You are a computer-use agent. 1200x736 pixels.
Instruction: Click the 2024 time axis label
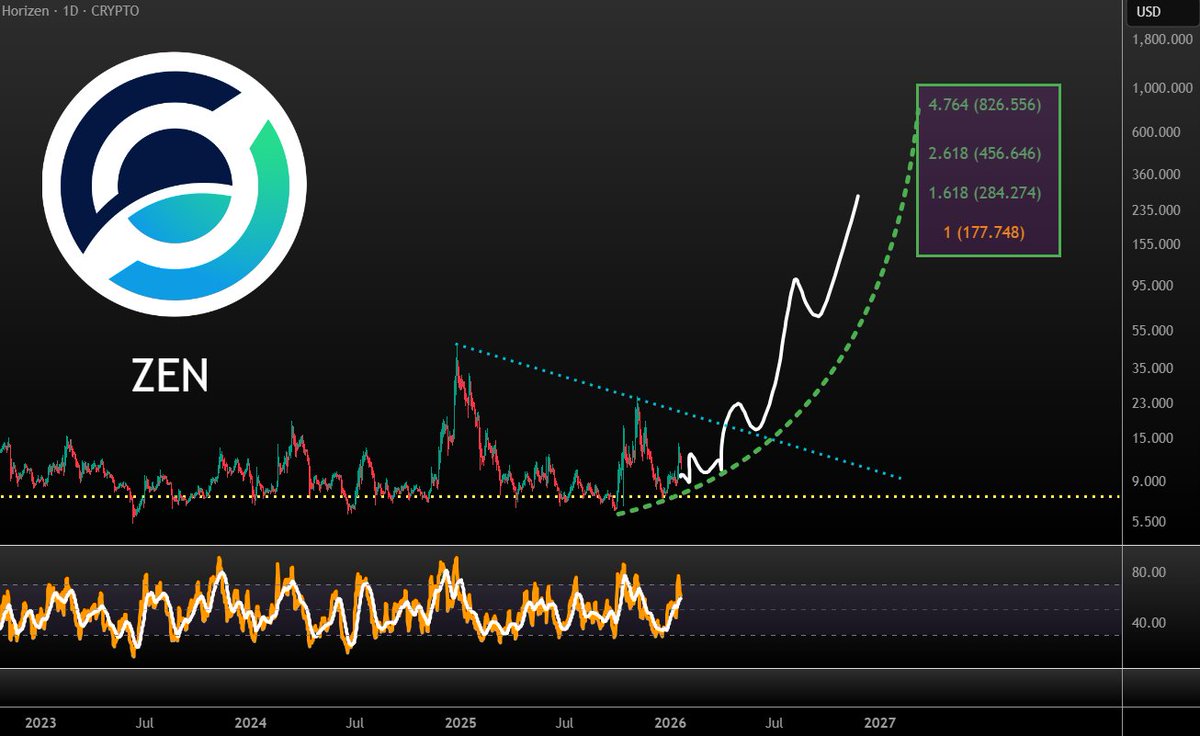(252, 722)
